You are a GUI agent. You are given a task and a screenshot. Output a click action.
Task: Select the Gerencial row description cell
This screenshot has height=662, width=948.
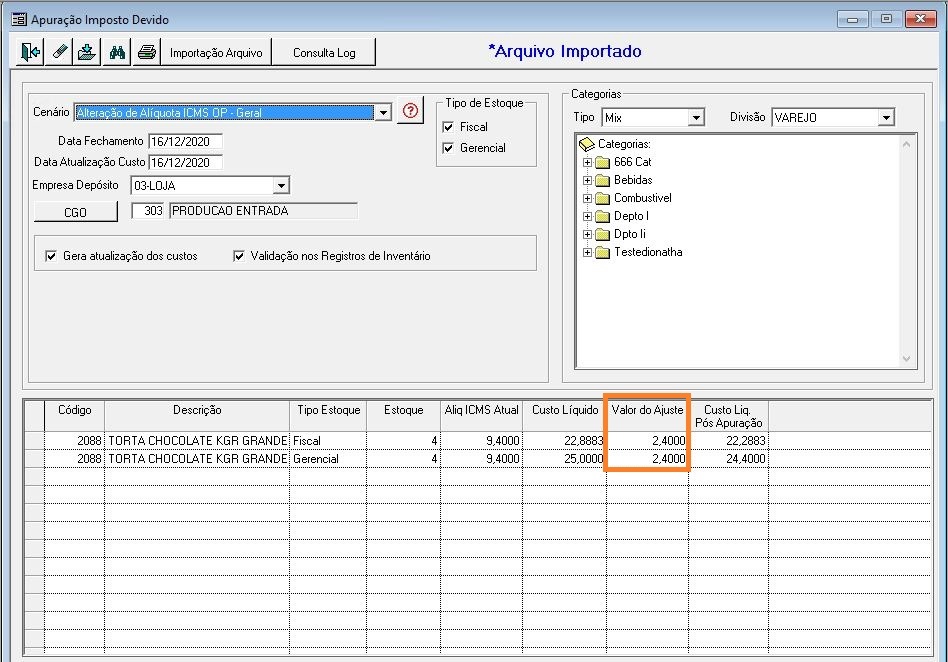[197, 459]
